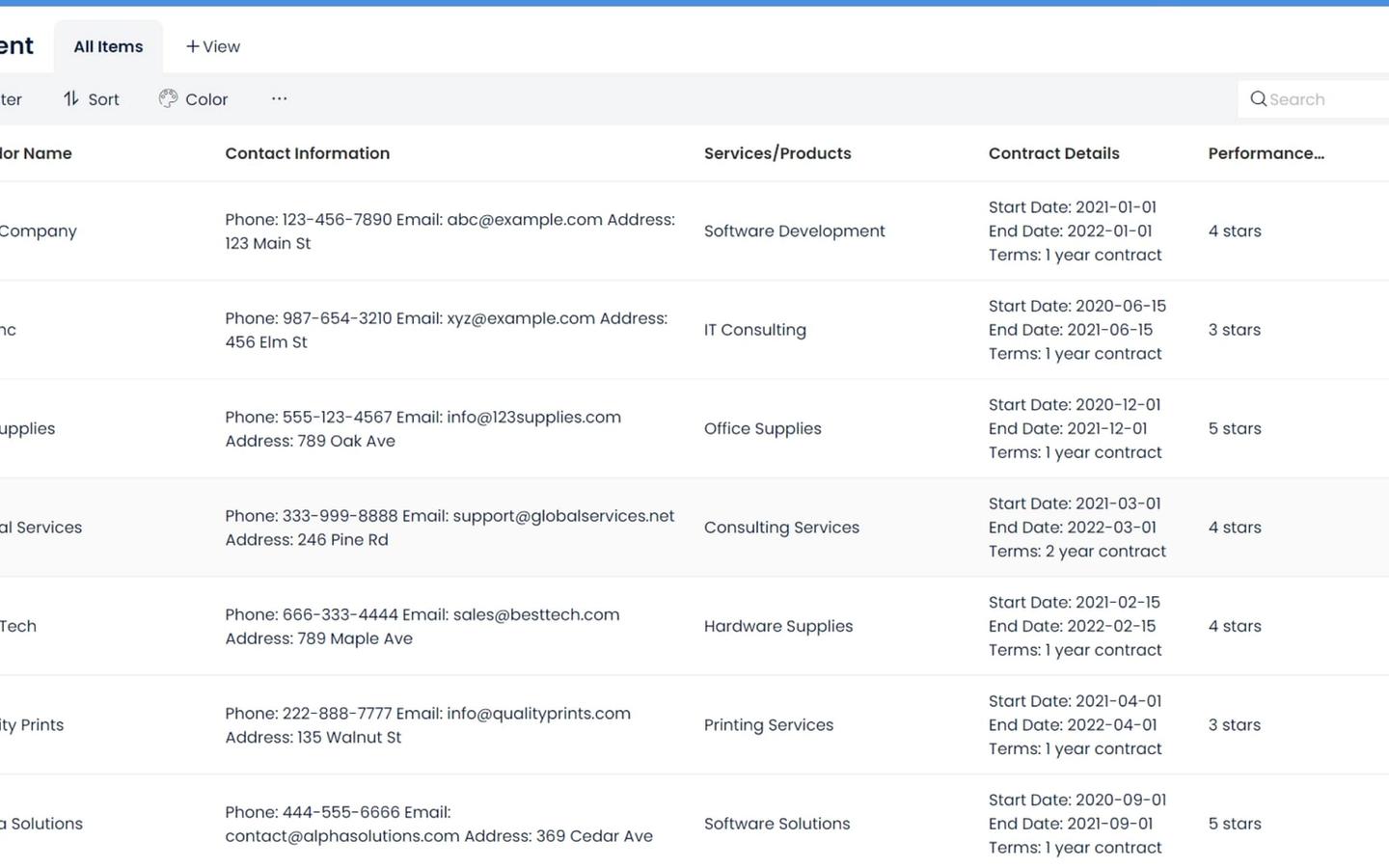Click 5 stars in Software Solutions row
Screen dimensions: 1389x868
1235,824
